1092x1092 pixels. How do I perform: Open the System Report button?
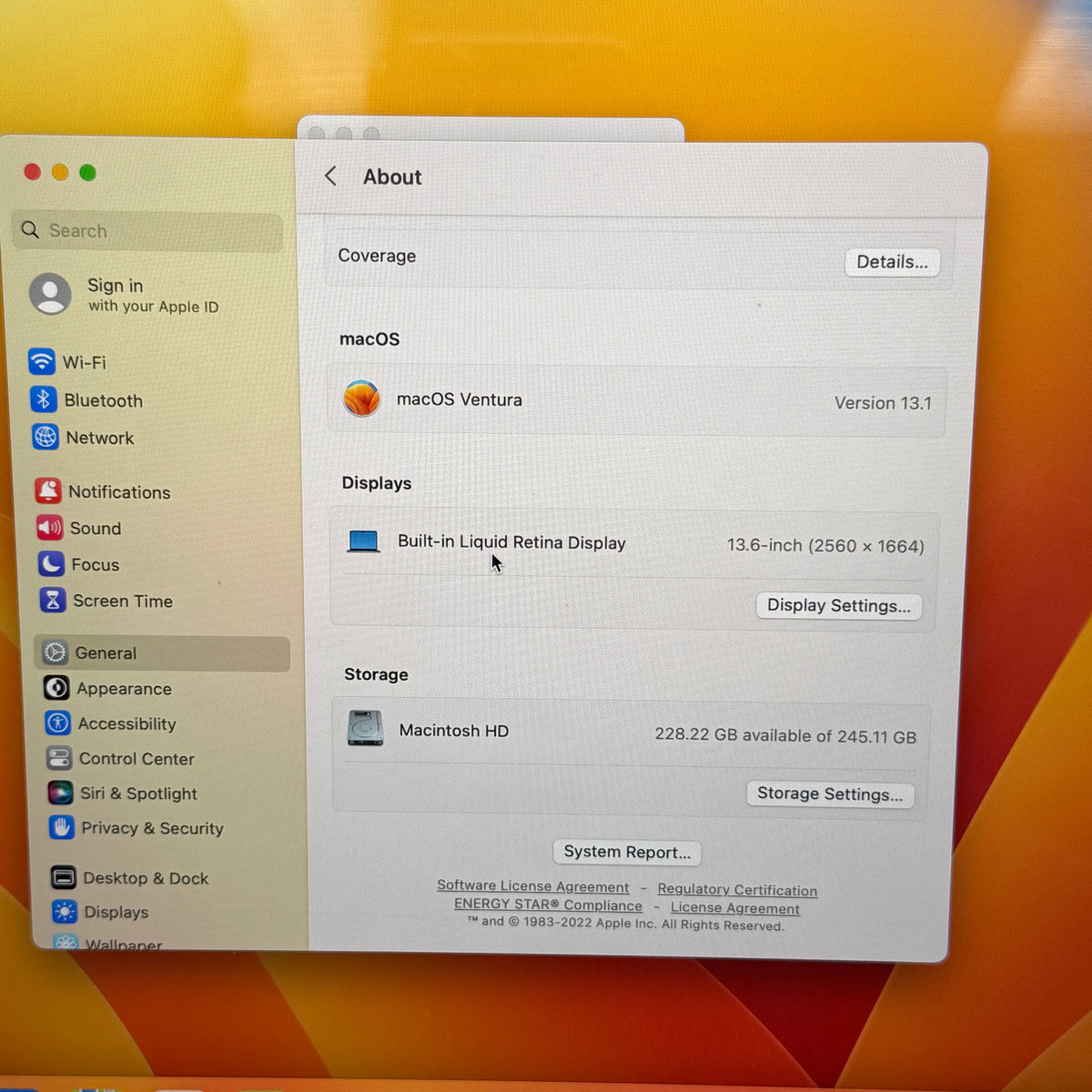click(627, 852)
